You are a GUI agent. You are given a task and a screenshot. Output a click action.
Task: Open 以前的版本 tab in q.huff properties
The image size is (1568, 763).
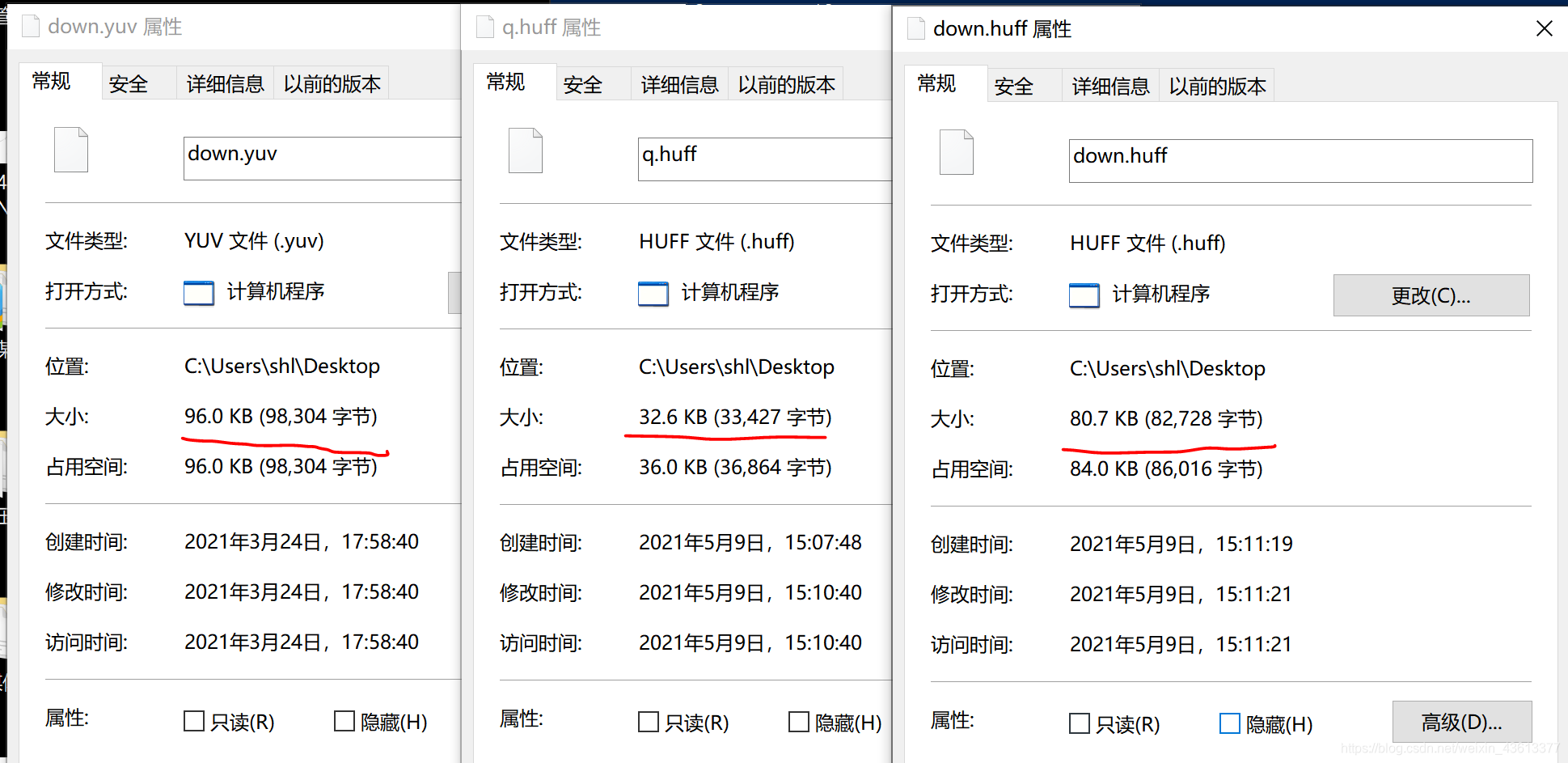click(786, 84)
